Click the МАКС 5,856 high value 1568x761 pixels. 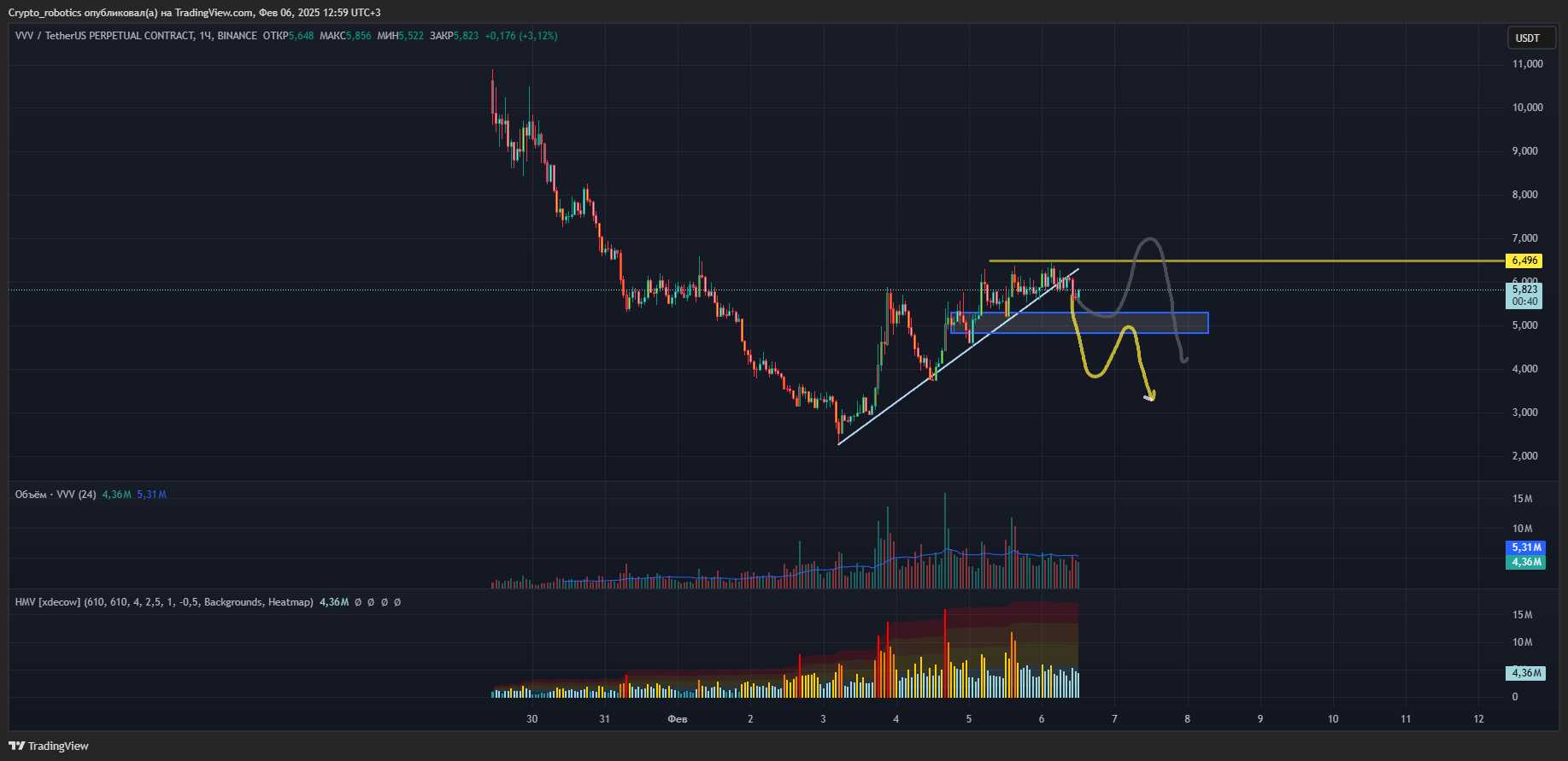coord(345,36)
